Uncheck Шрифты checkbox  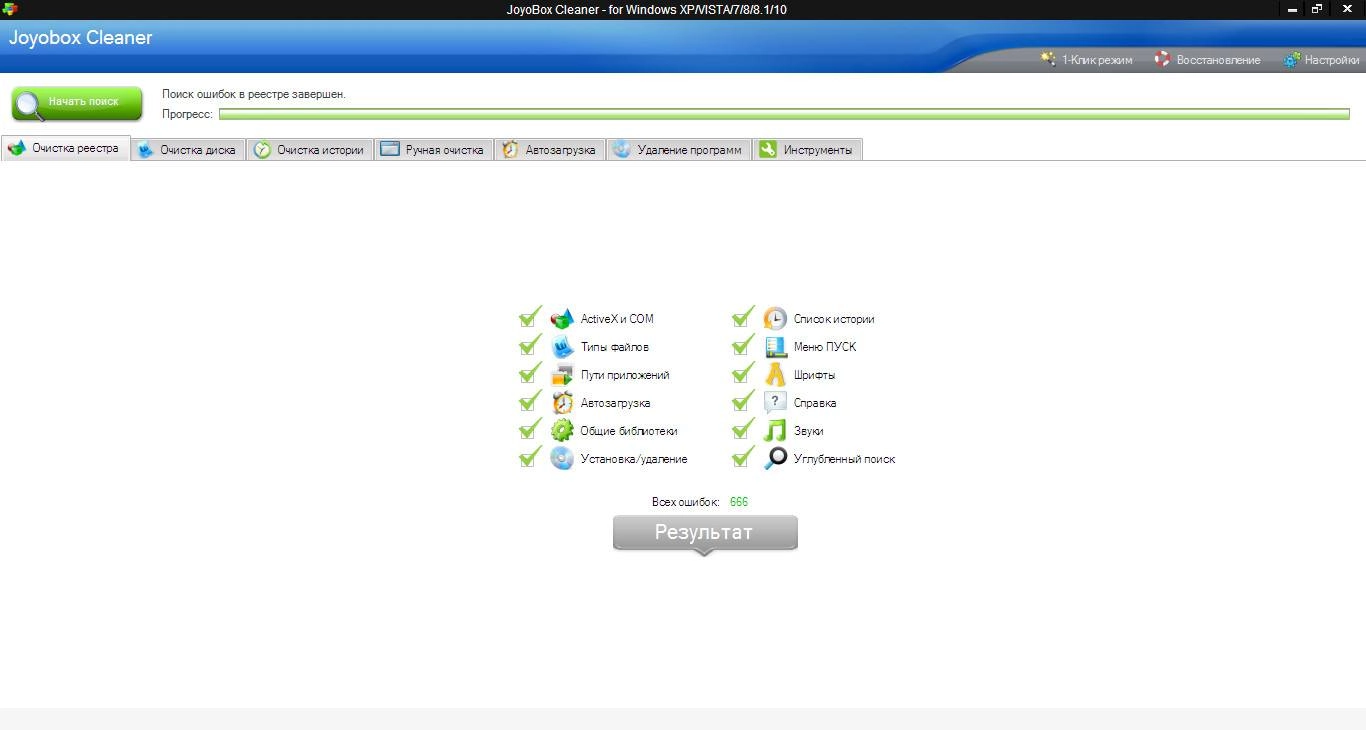tap(743, 373)
